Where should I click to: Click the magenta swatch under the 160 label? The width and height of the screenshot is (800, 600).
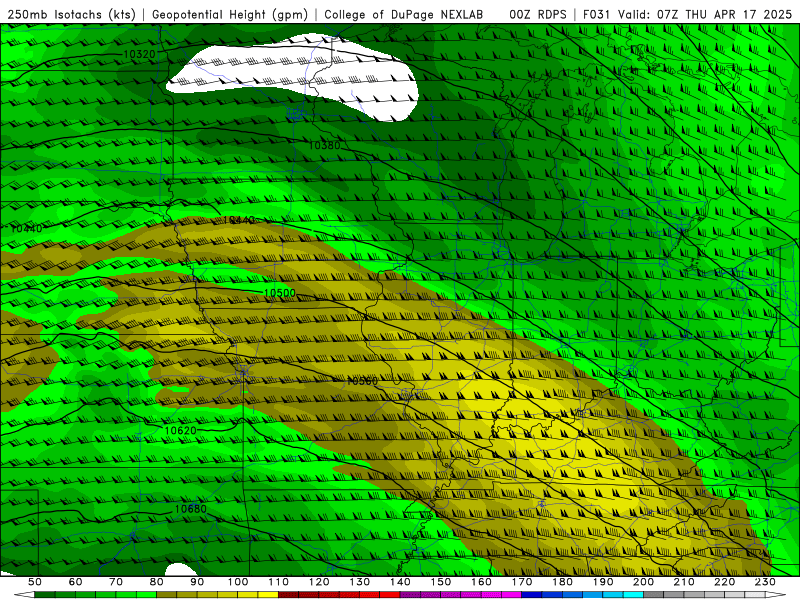(x=491, y=595)
